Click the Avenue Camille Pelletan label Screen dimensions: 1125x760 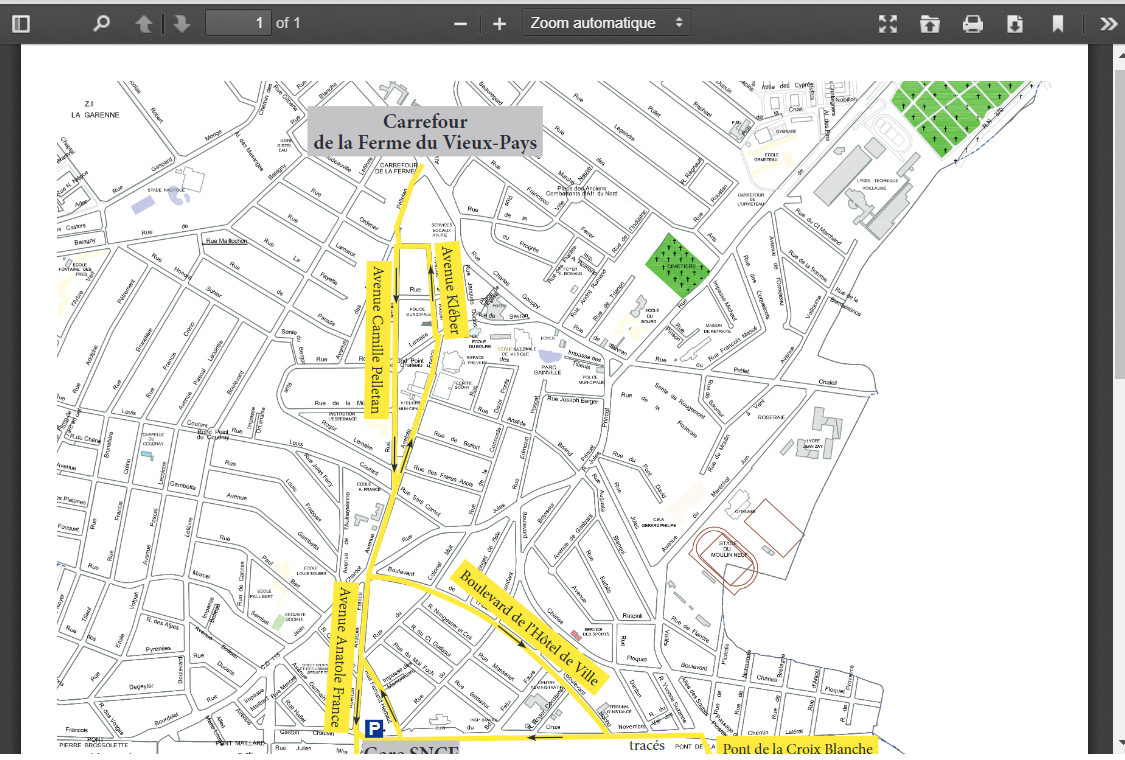[376, 339]
